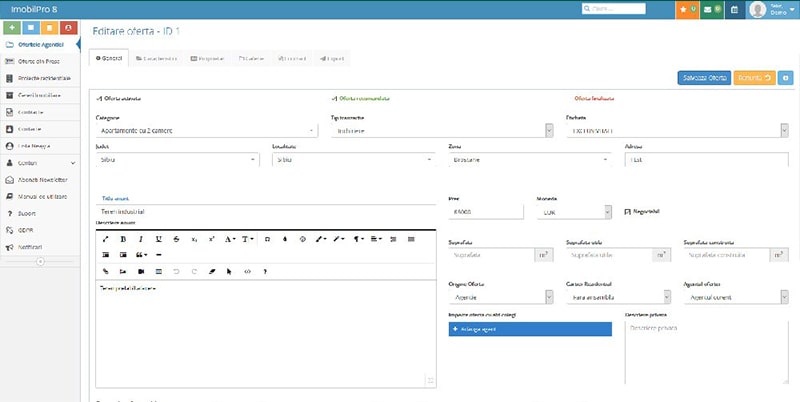Open Abonati Newsletter in sidebar

[40, 180]
